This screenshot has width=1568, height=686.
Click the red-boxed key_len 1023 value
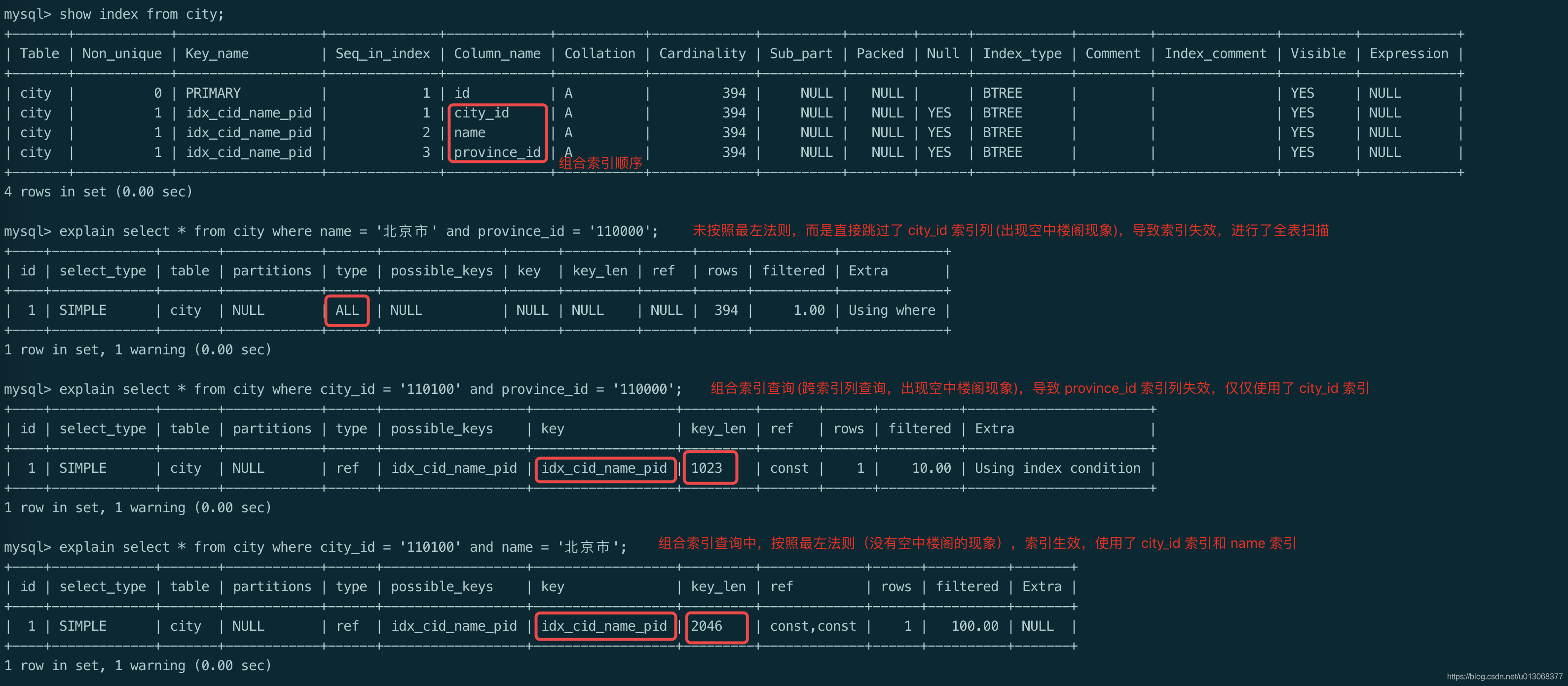707,468
